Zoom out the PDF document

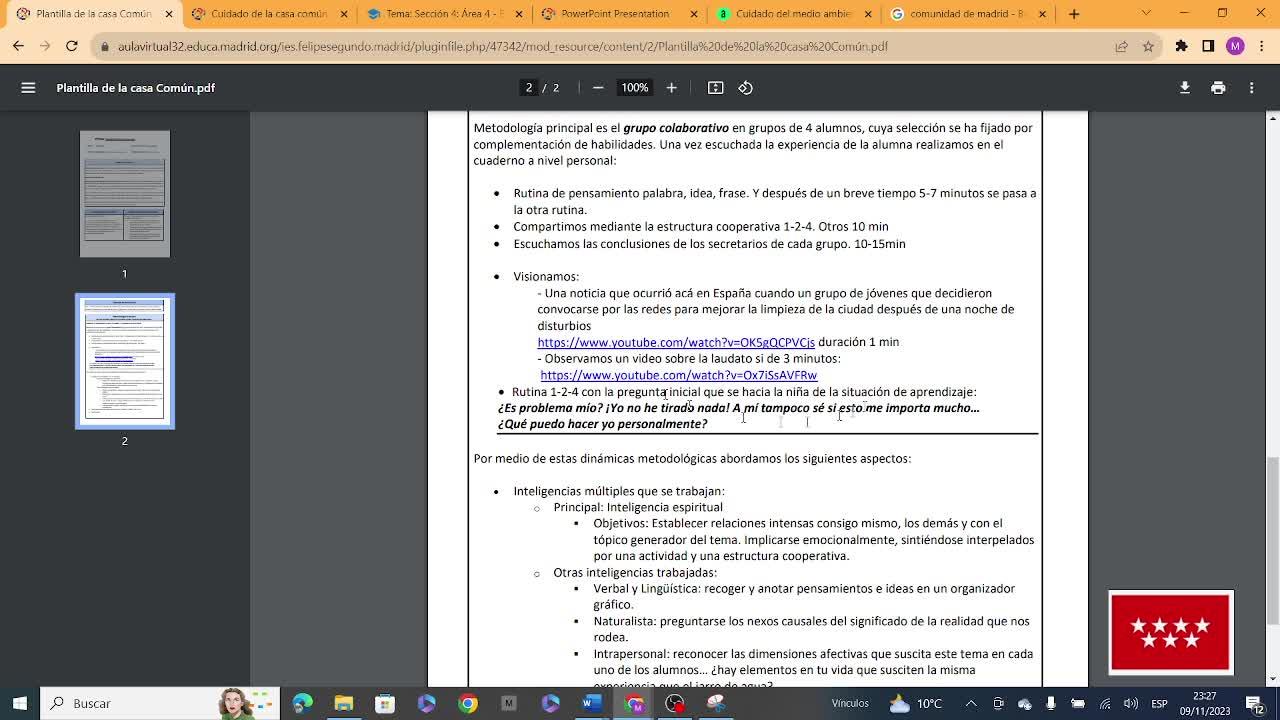(x=598, y=88)
